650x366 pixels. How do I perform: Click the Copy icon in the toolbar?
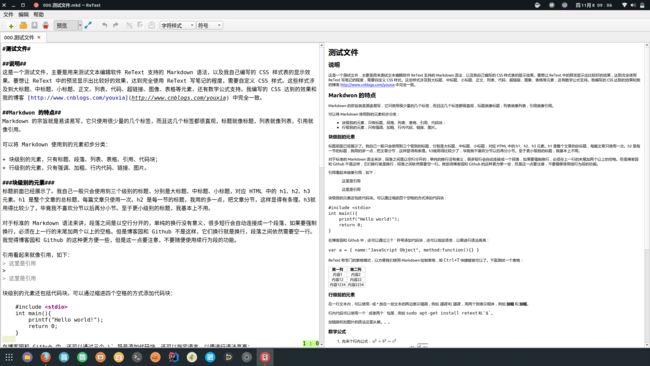coord(140,26)
